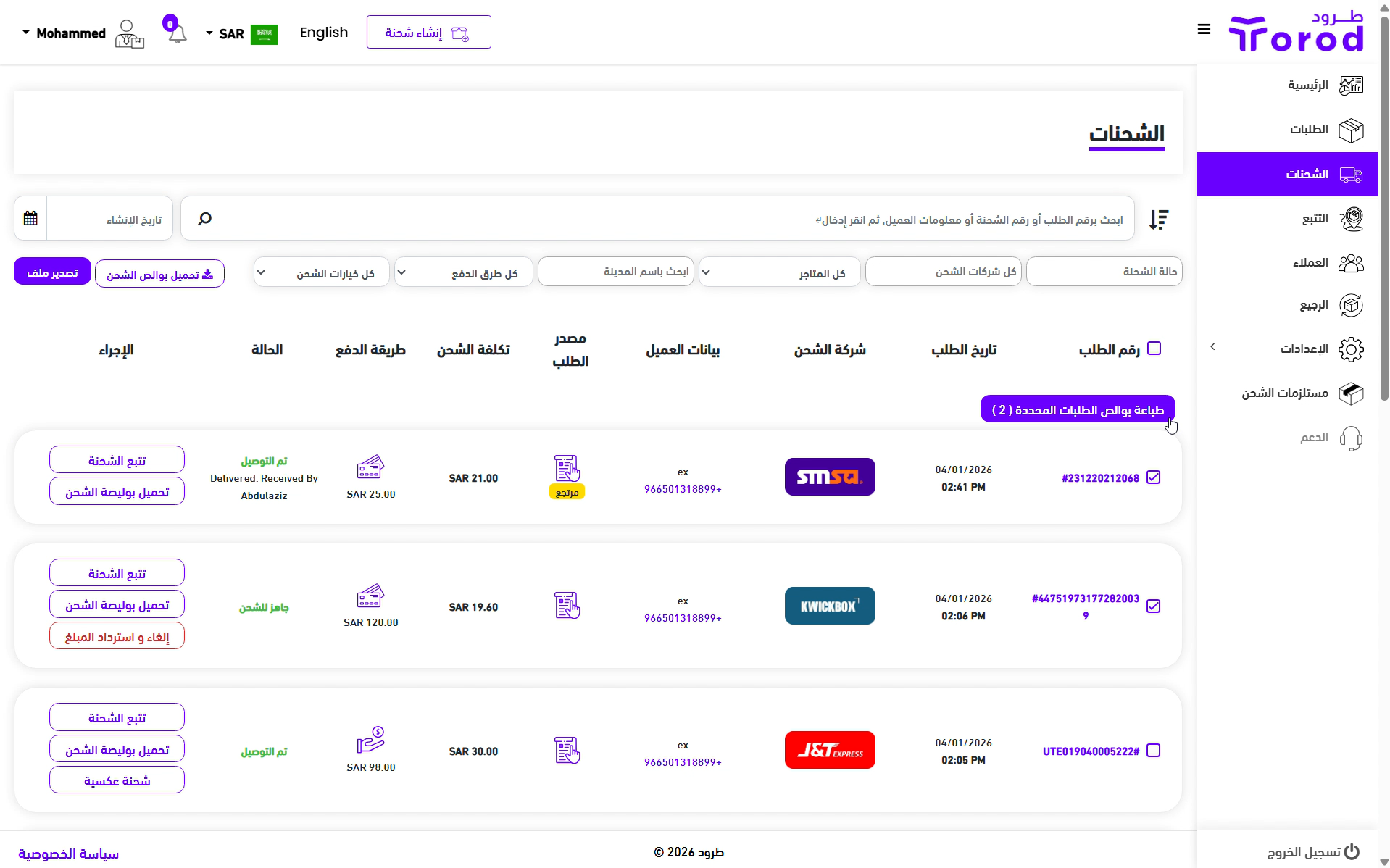Image resolution: width=1390 pixels, height=868 pixels.
Task: Click the search magnifier icon
Action: point(205,218)
